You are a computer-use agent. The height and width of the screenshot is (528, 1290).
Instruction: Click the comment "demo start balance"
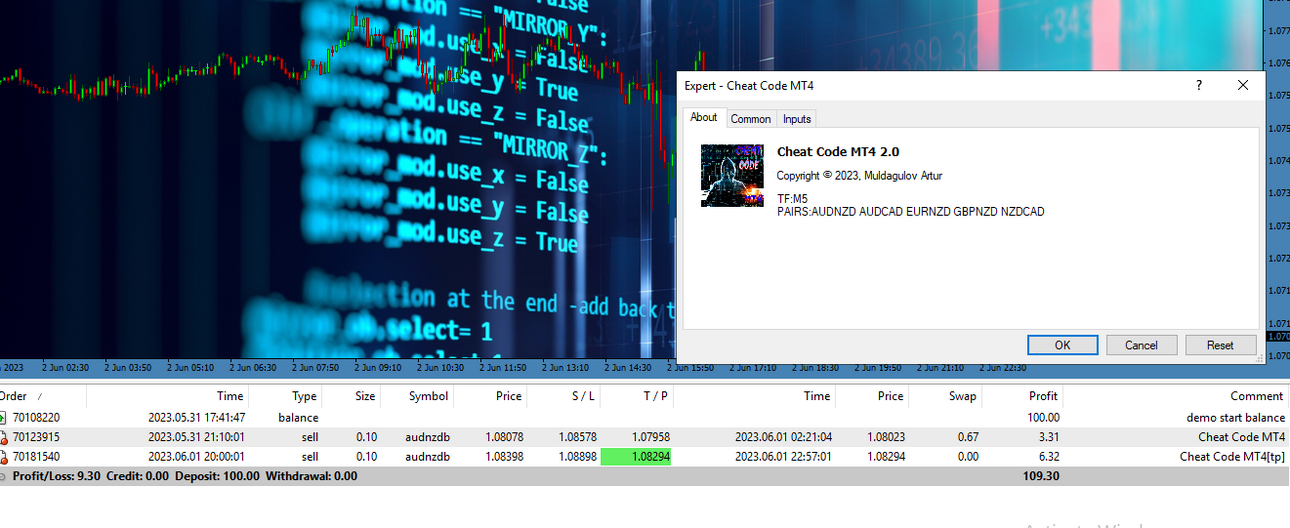click(1236, 418)
